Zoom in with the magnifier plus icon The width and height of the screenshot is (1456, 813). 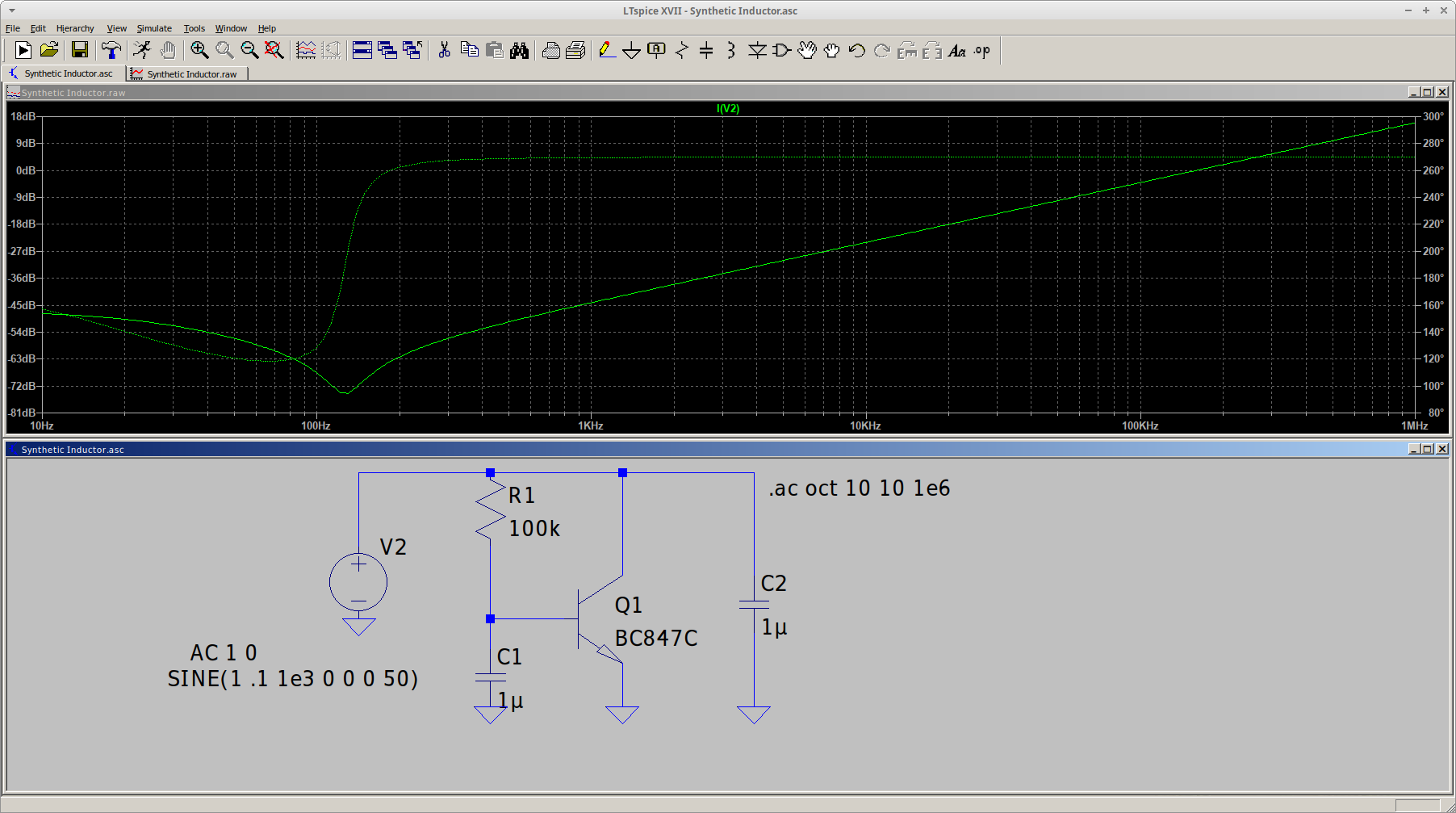coord(199,50)
